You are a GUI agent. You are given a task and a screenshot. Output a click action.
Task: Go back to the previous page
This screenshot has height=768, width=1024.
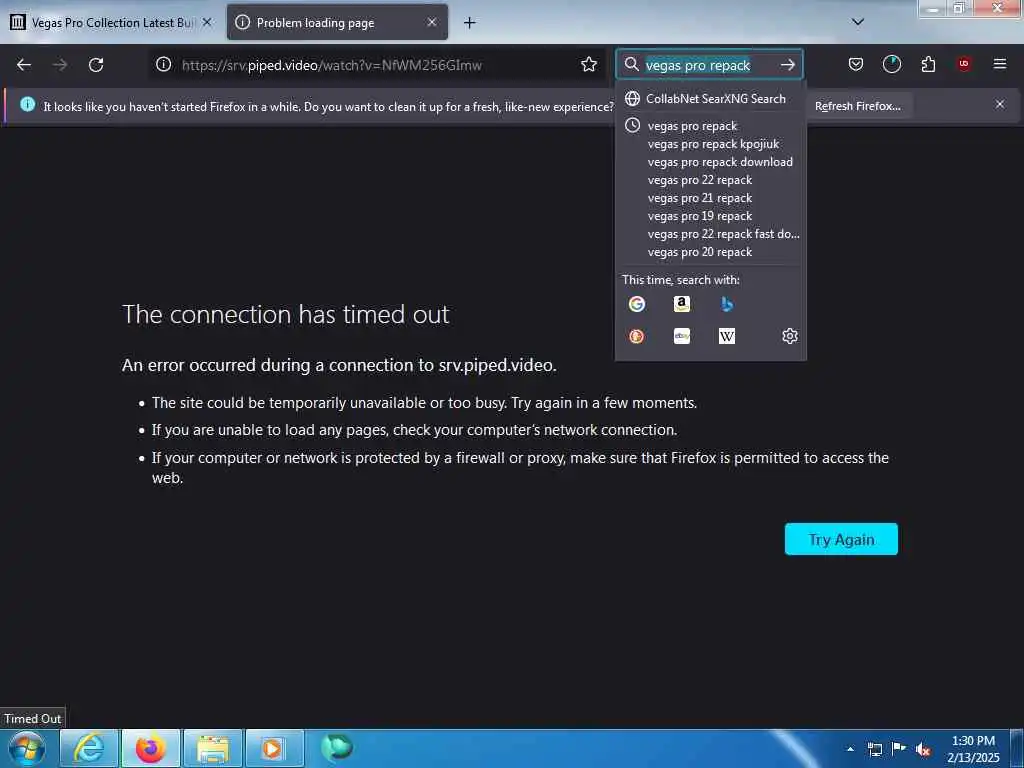pos(24,65)
